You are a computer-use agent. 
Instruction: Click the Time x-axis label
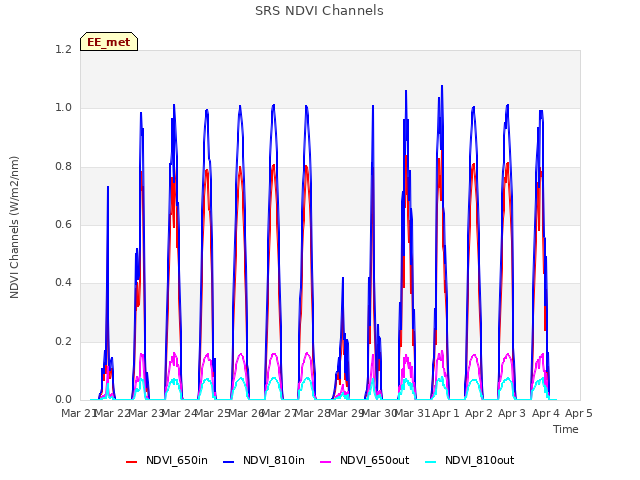tap(566, 429)
